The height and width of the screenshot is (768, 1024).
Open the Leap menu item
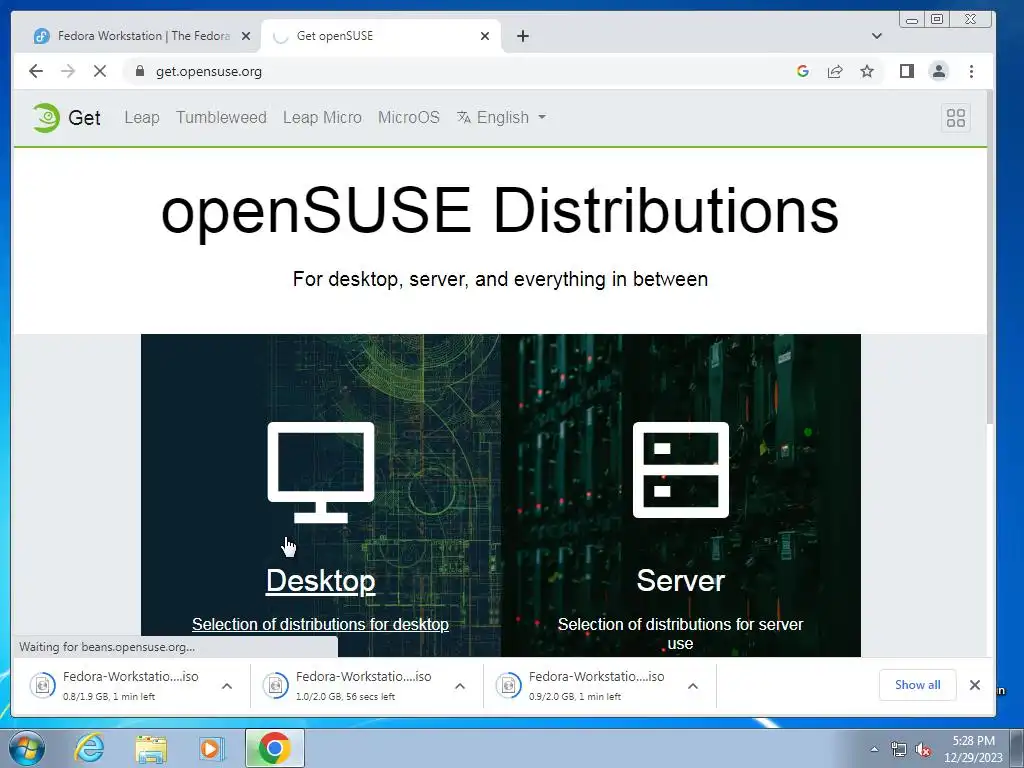click(x=142, y=118)
